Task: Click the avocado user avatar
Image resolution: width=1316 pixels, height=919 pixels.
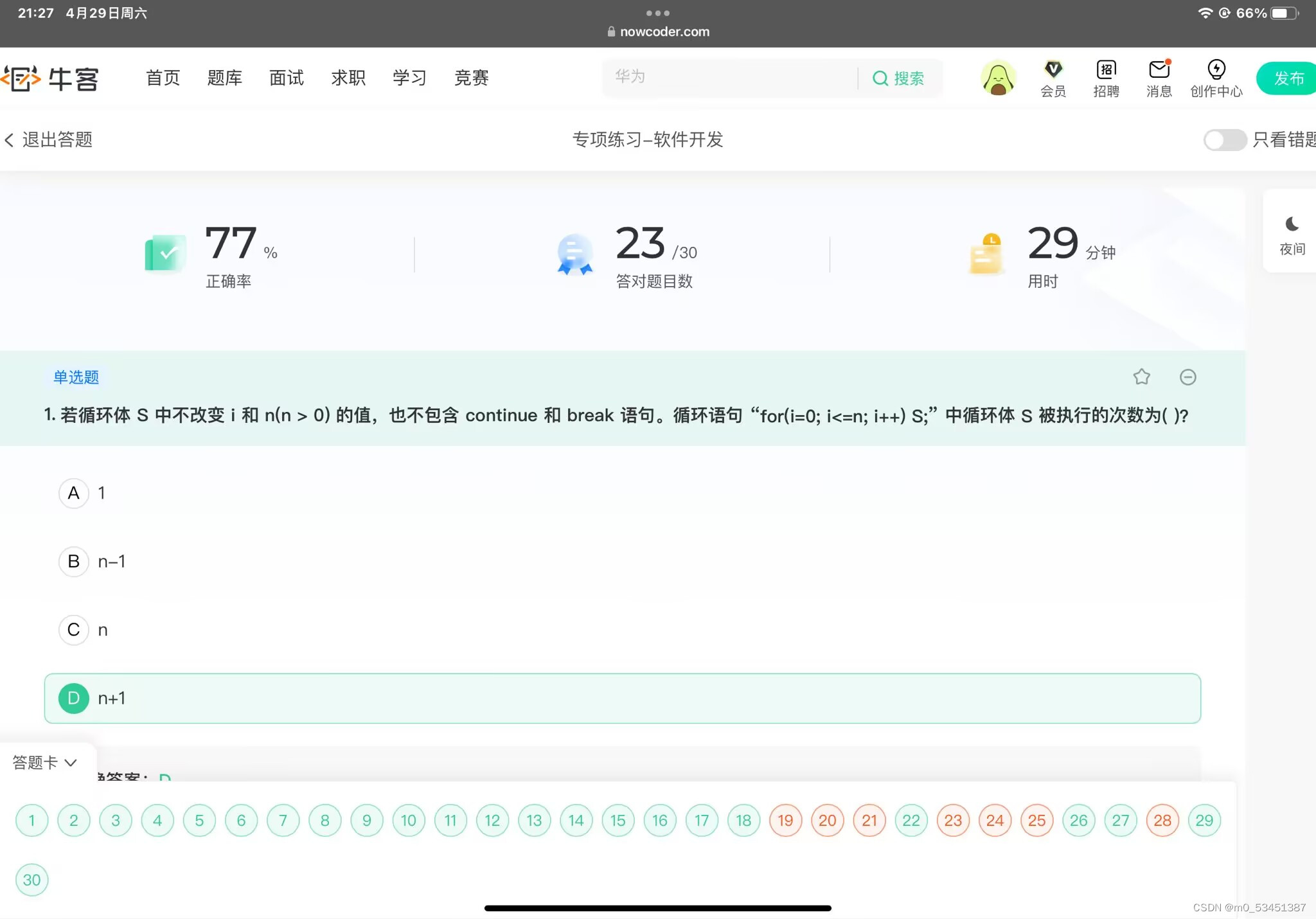Action: [998, 78]
